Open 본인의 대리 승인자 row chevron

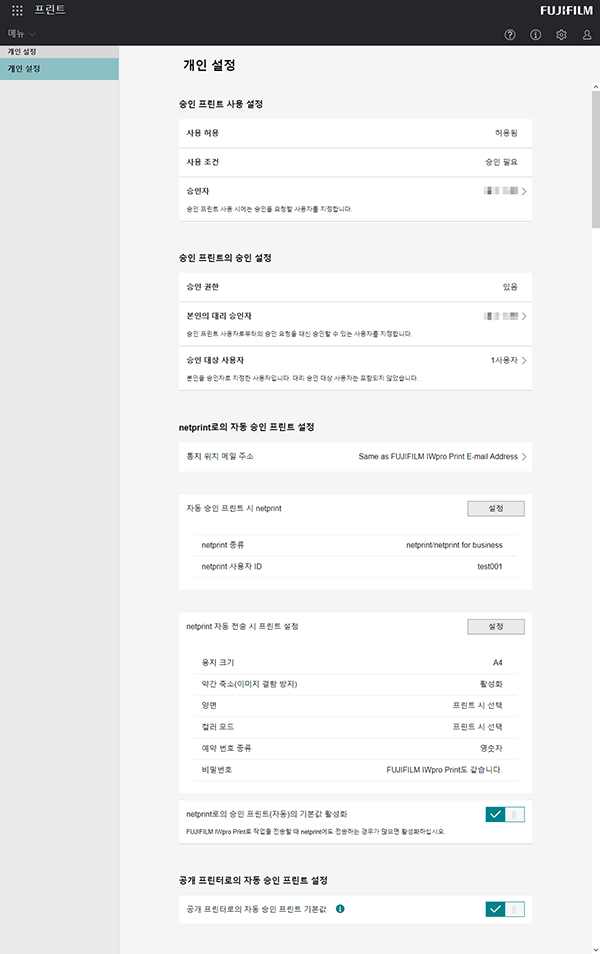[x=523, y=316]
